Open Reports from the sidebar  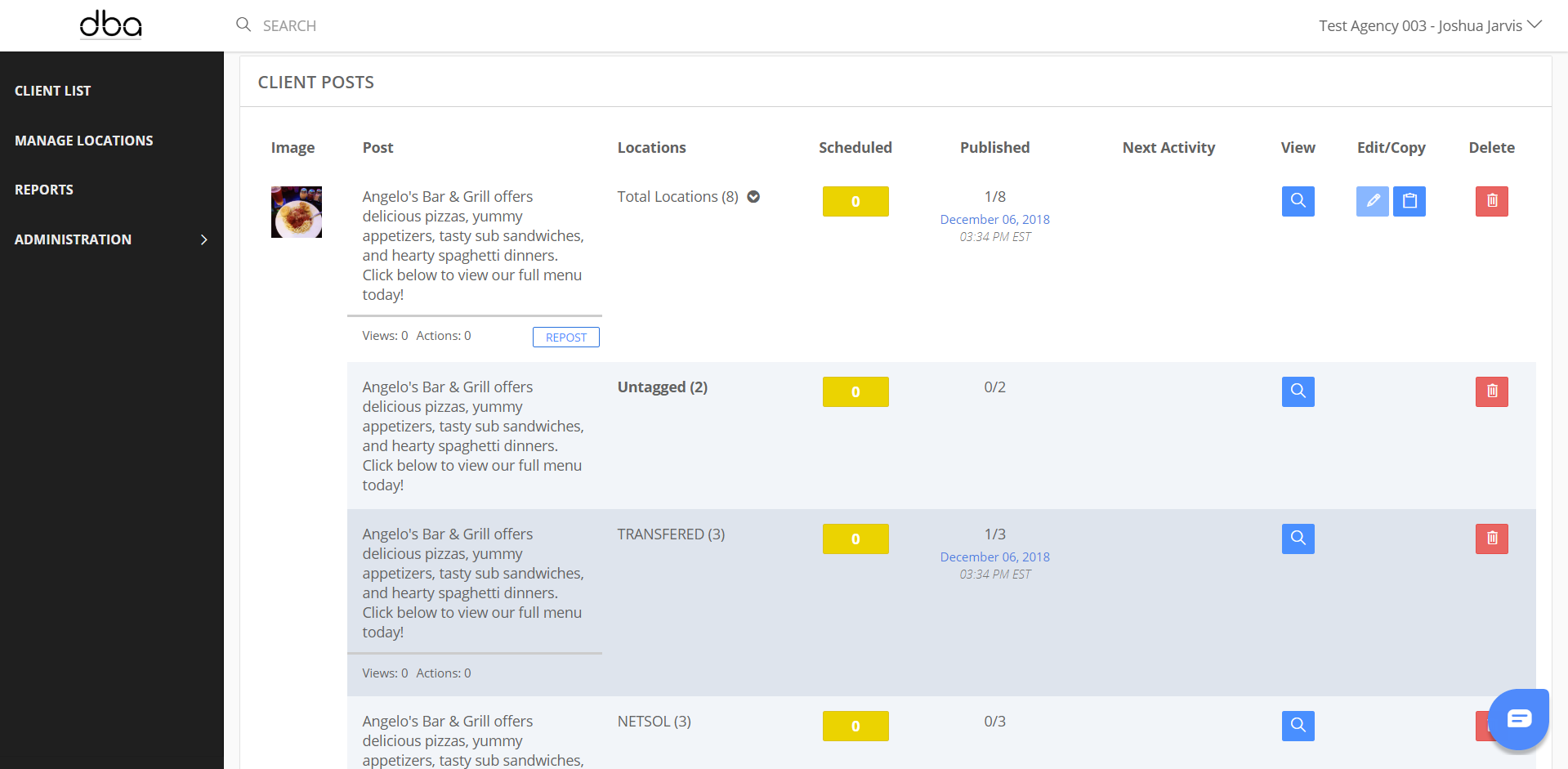click(x=44, y=190)
